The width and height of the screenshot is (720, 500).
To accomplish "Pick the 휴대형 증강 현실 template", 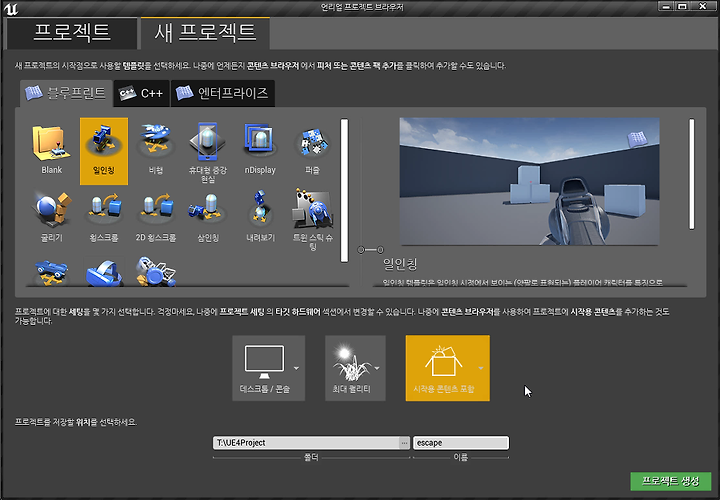I will (x=208, y=151).
